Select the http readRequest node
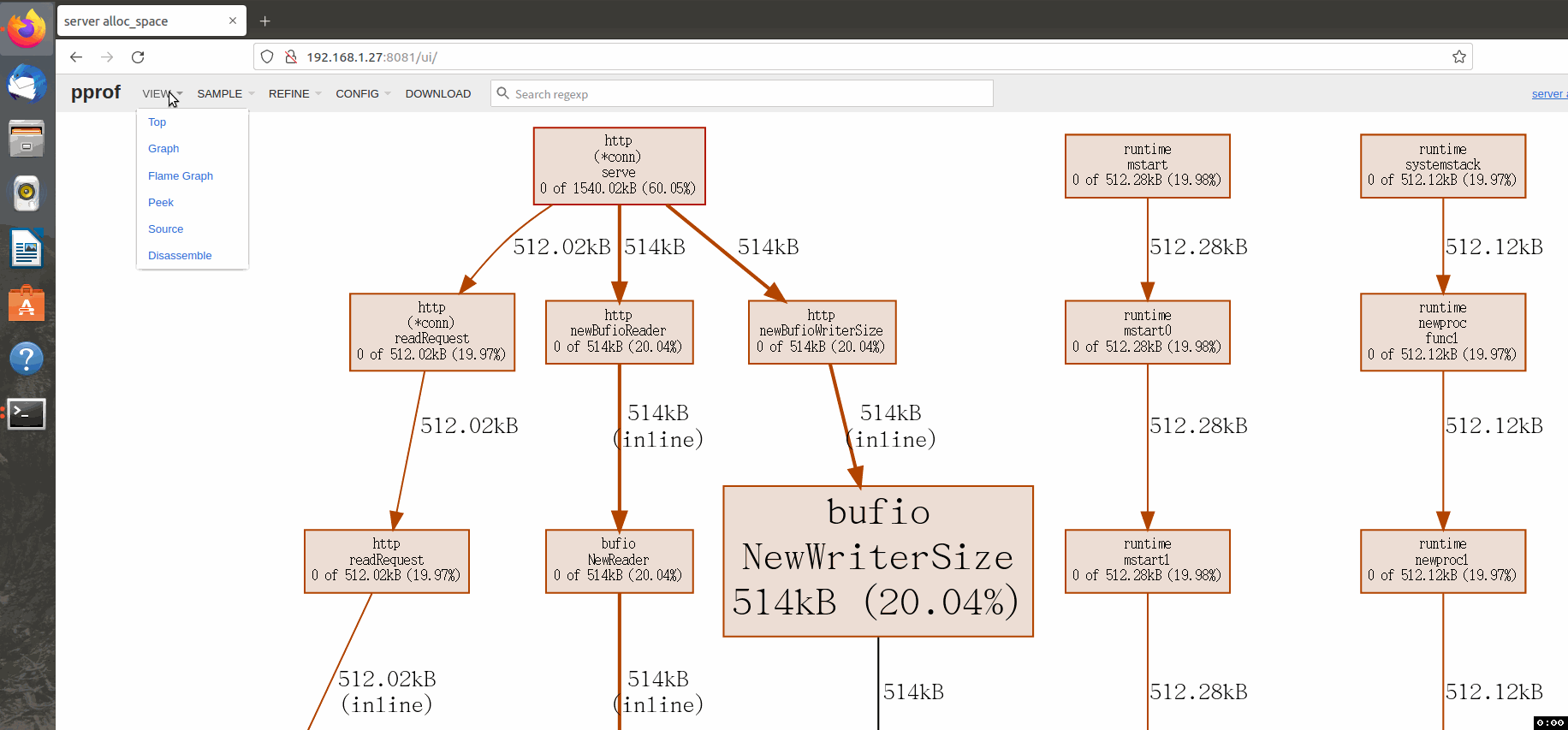Screen dimensions: 1568x730 (x=387, y=561)
